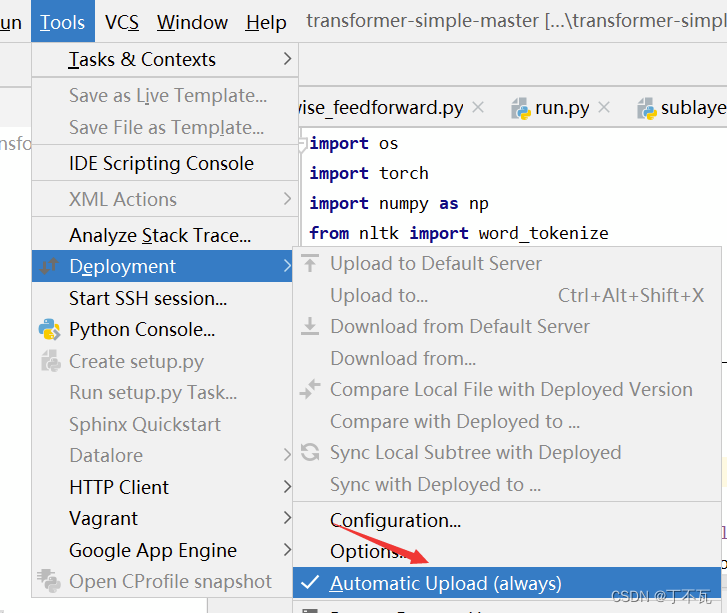Expand the HTTP Client submenu

[x=288, y=487]
